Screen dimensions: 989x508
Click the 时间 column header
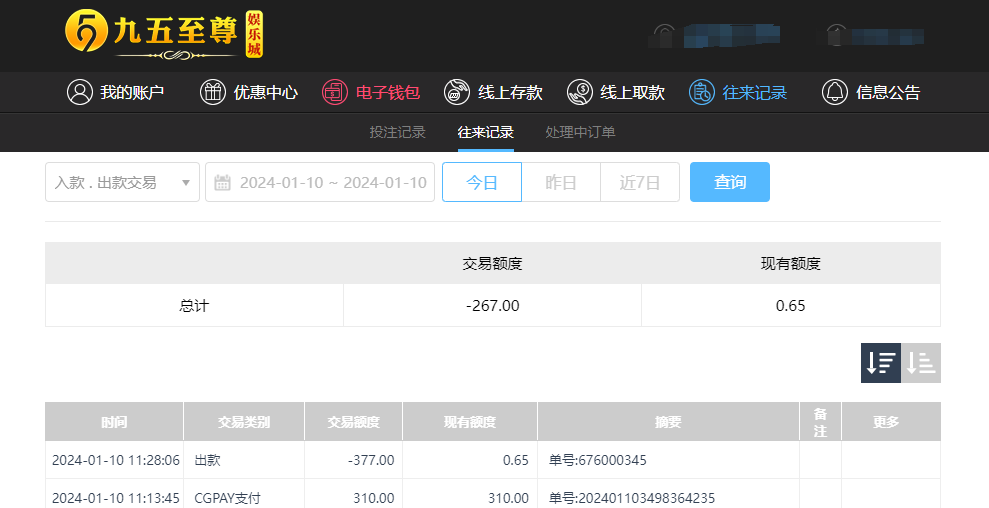[114, 422]
